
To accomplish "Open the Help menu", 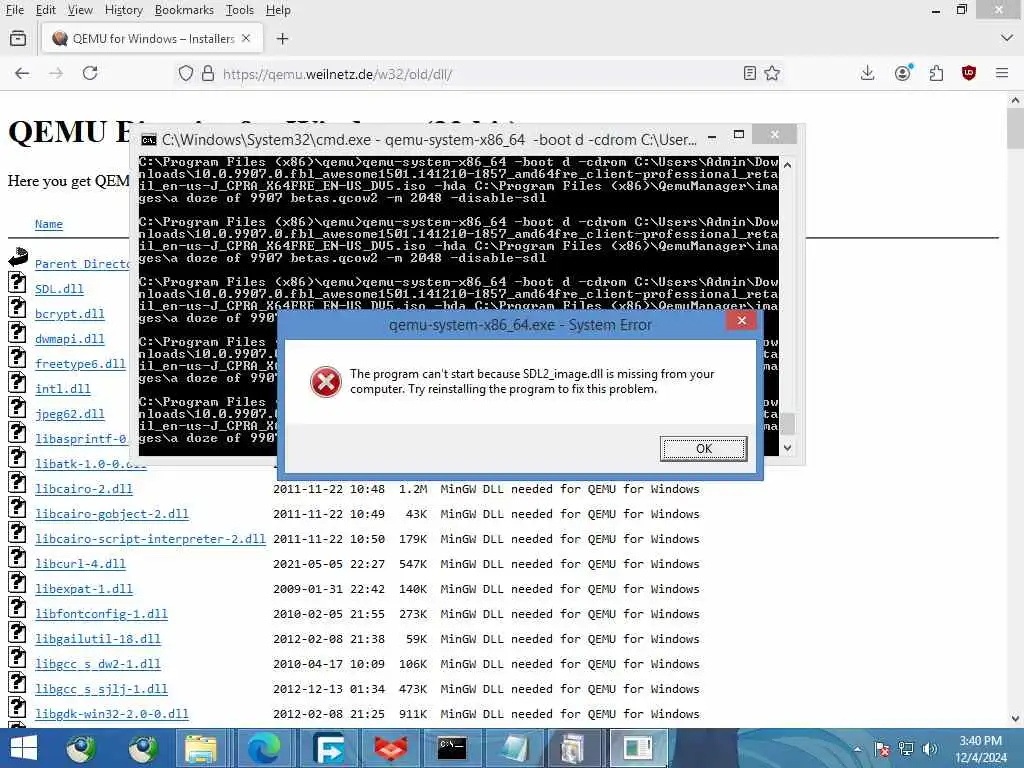I will tap(278, 10).
